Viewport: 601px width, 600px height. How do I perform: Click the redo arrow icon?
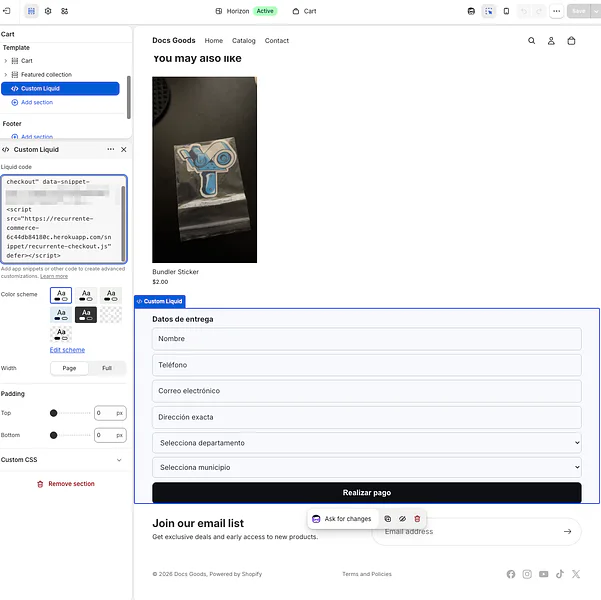pyautogui.click(x=539, y=11)
